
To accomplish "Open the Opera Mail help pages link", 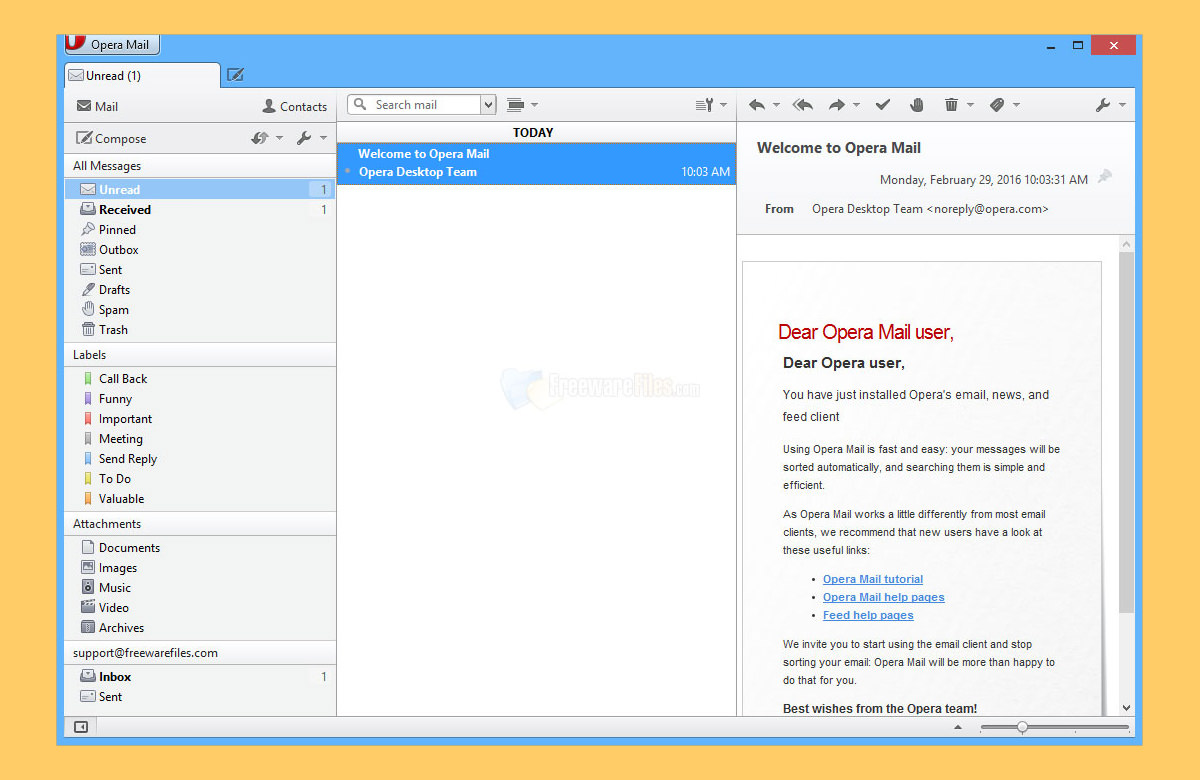I will tap(884, 597).
